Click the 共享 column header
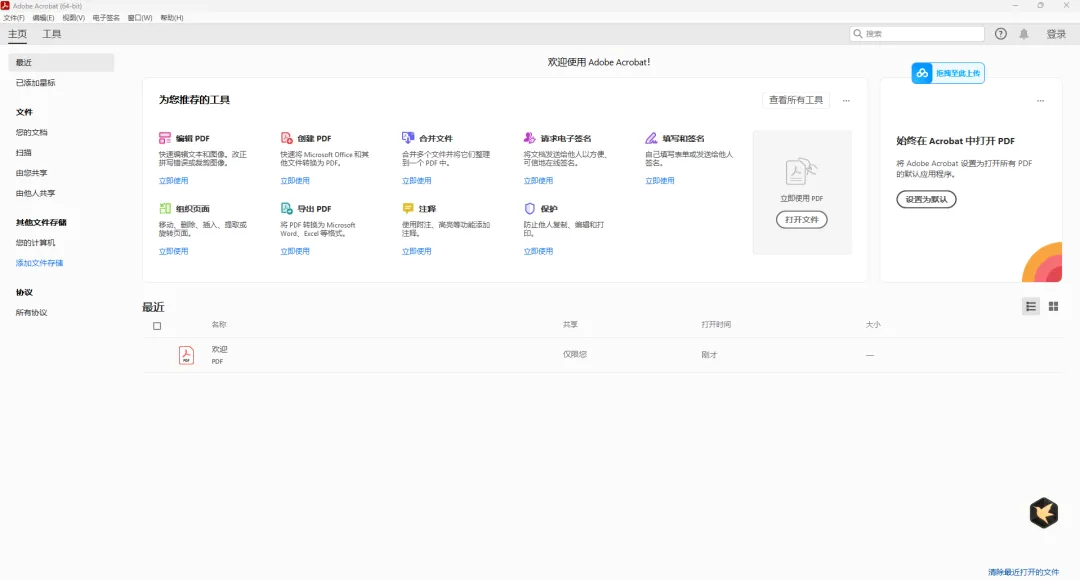This screenshot has width=1080, height=580. point(570,324)
